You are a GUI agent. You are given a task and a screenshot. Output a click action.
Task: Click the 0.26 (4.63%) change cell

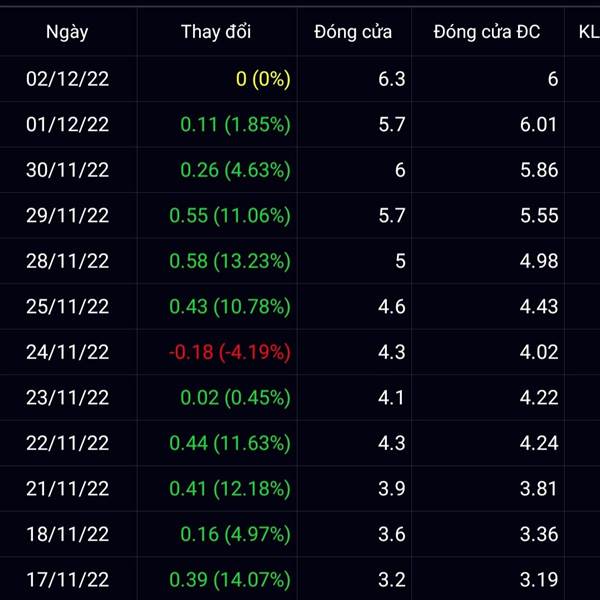coord(235,170)
